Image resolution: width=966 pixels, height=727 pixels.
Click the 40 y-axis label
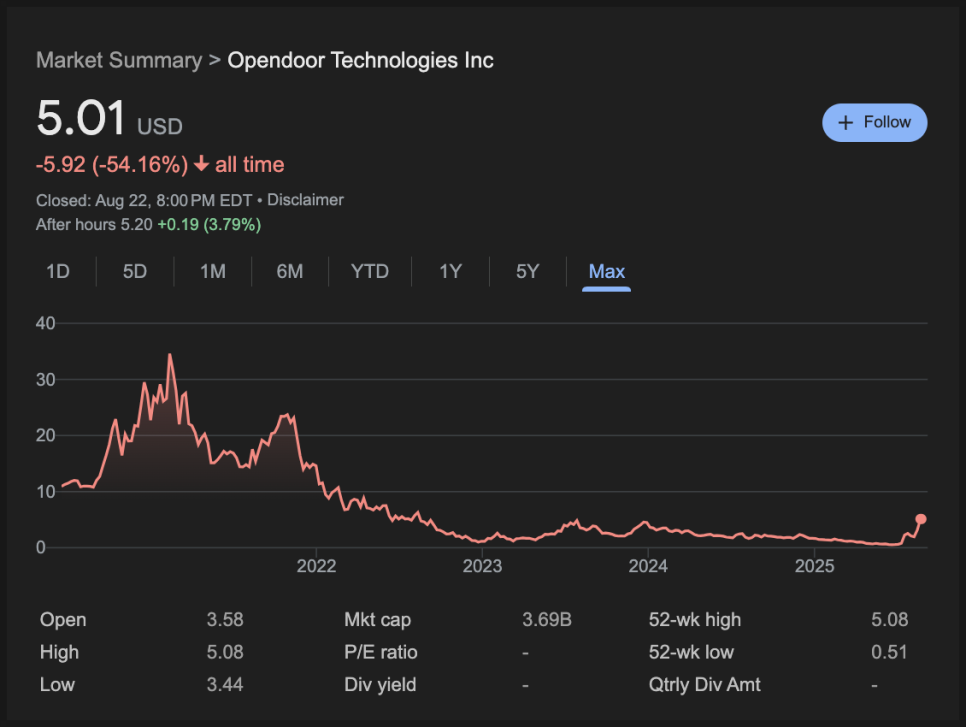(x=46, y=323)
